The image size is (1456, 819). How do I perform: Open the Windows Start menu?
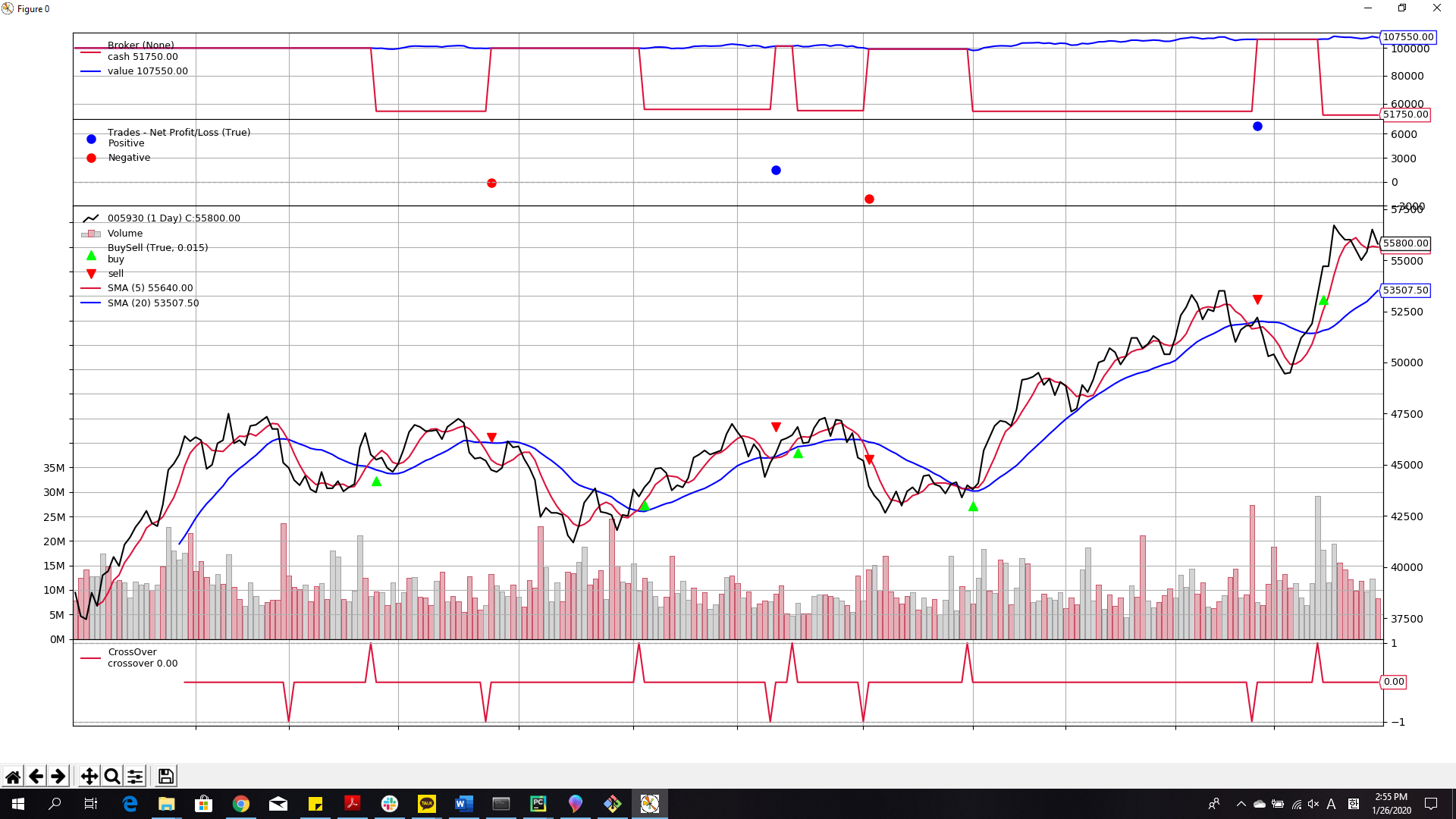pos(18,804)
